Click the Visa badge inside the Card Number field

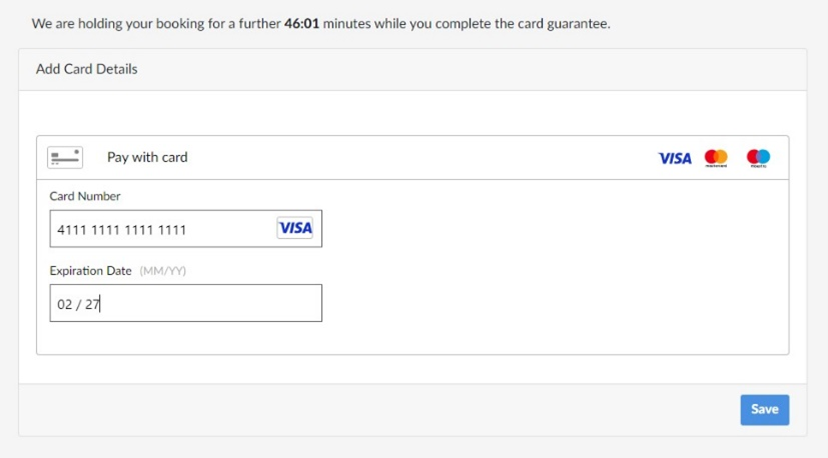(295, 228)
